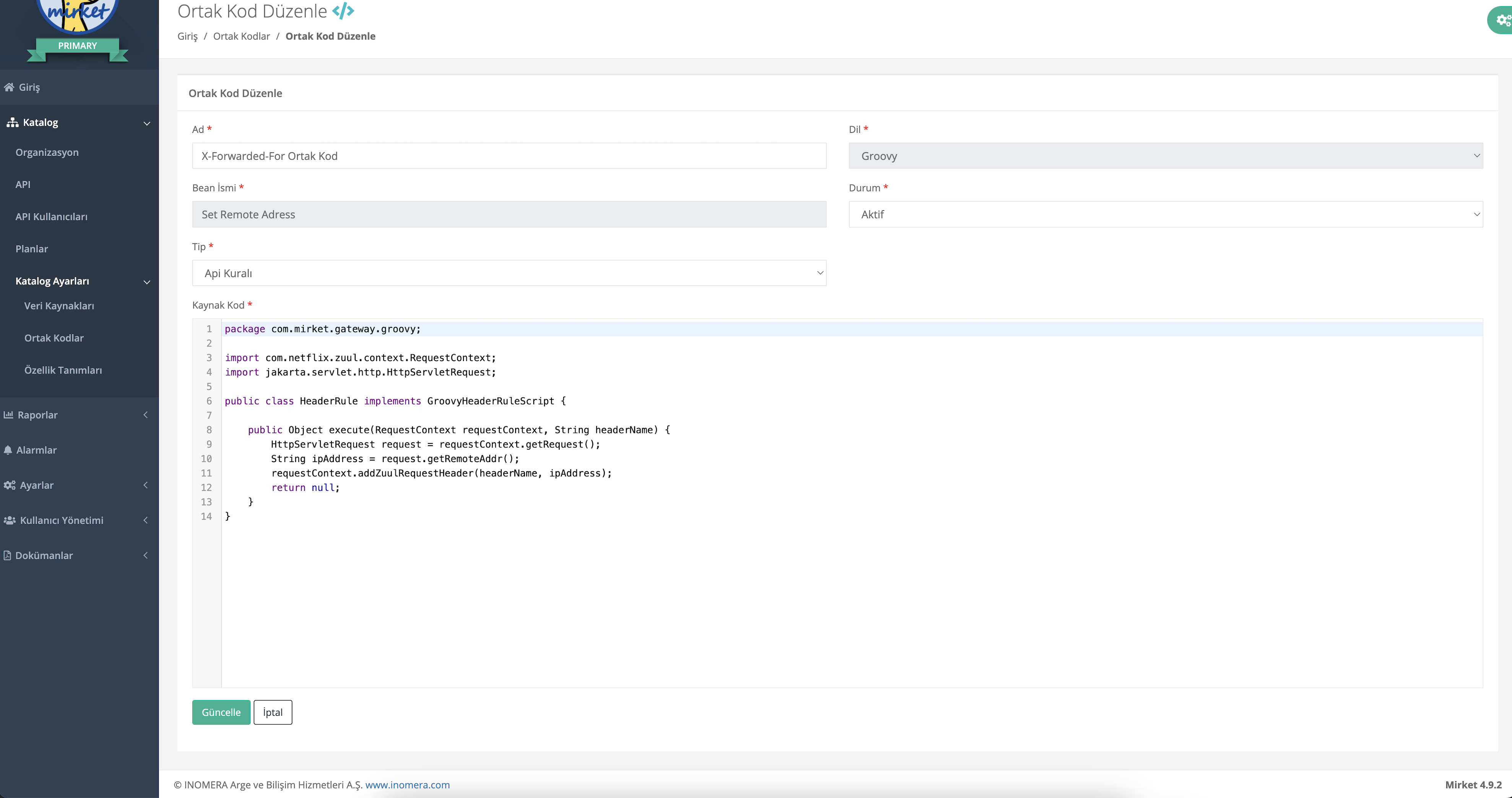The width and height of the screenshot is (1512, 798).
Task: Open Özellik Tanımları menu item
Action: click(63, 370)
